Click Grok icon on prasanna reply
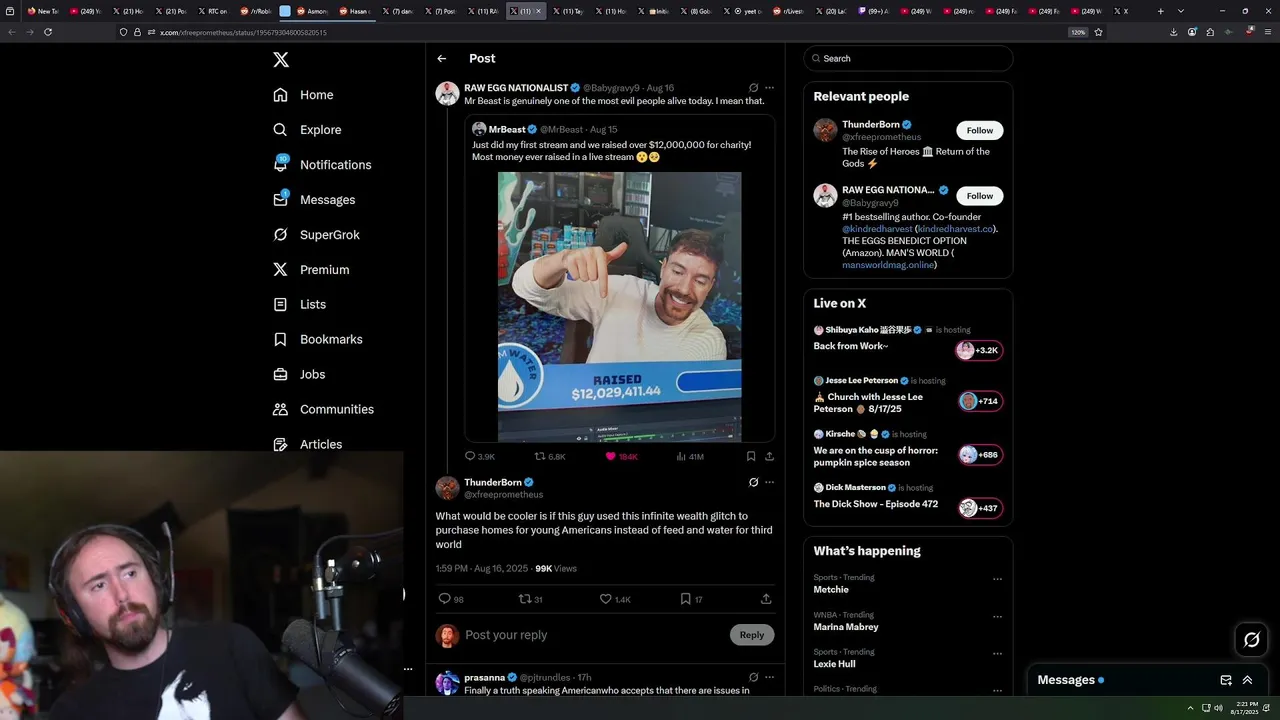 [753, 677]
